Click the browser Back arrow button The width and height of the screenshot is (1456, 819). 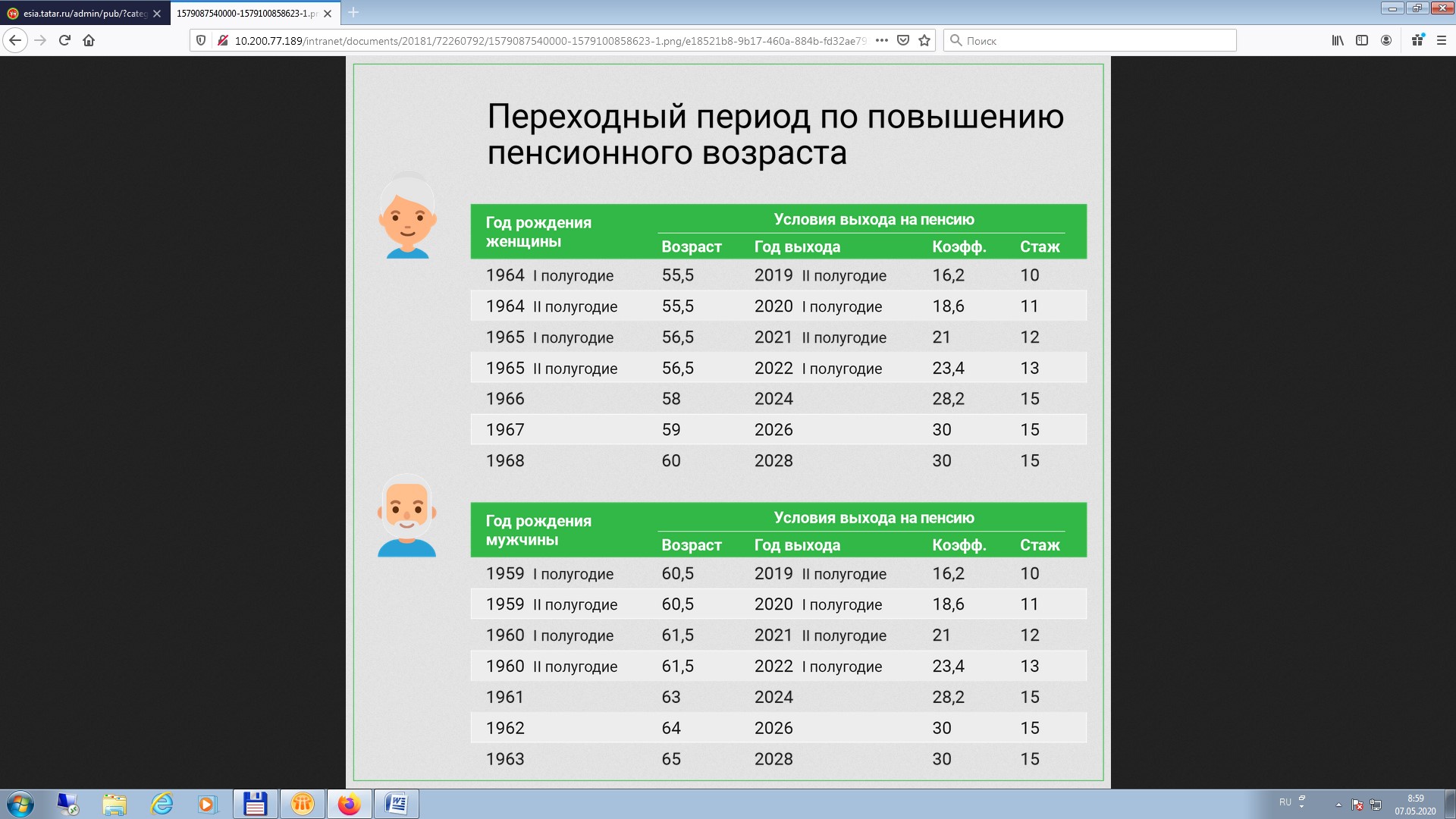point(15,40)
